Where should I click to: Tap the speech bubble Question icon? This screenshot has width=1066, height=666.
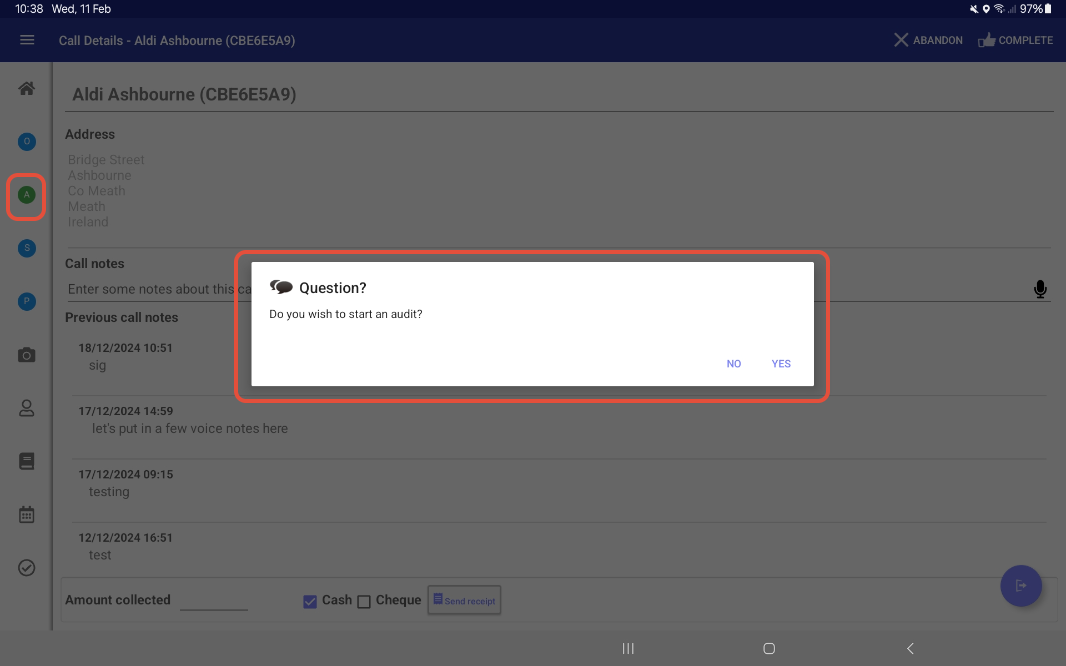tap(281, 287)
